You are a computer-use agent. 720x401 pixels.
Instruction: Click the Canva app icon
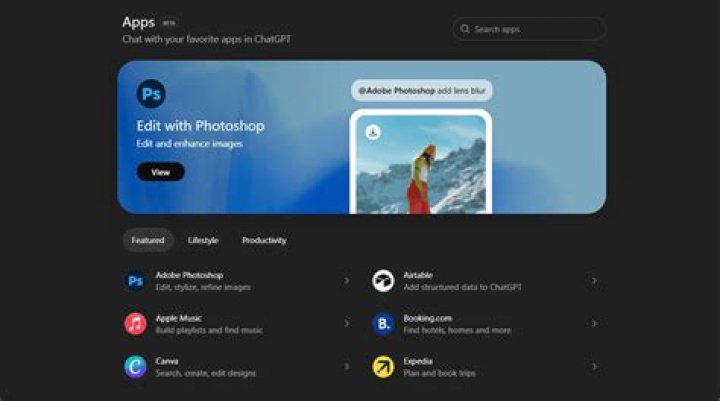[x=135, y=367]
